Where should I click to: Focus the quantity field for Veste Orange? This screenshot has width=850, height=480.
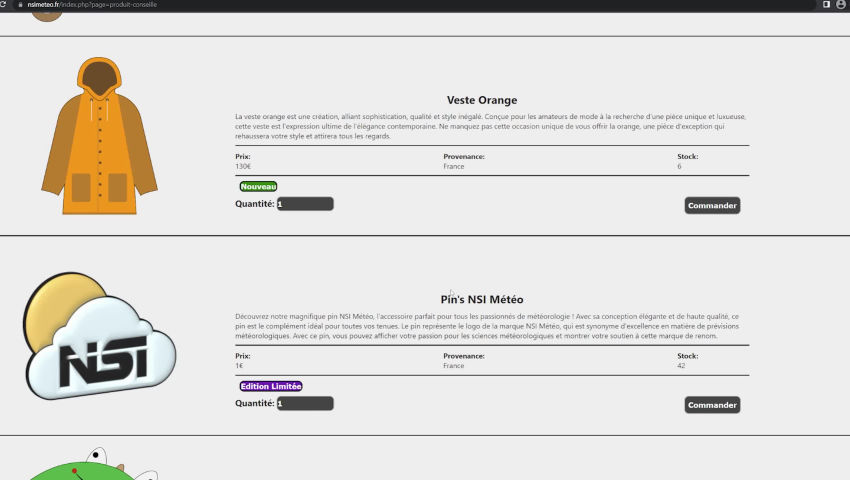pos(305,204)
